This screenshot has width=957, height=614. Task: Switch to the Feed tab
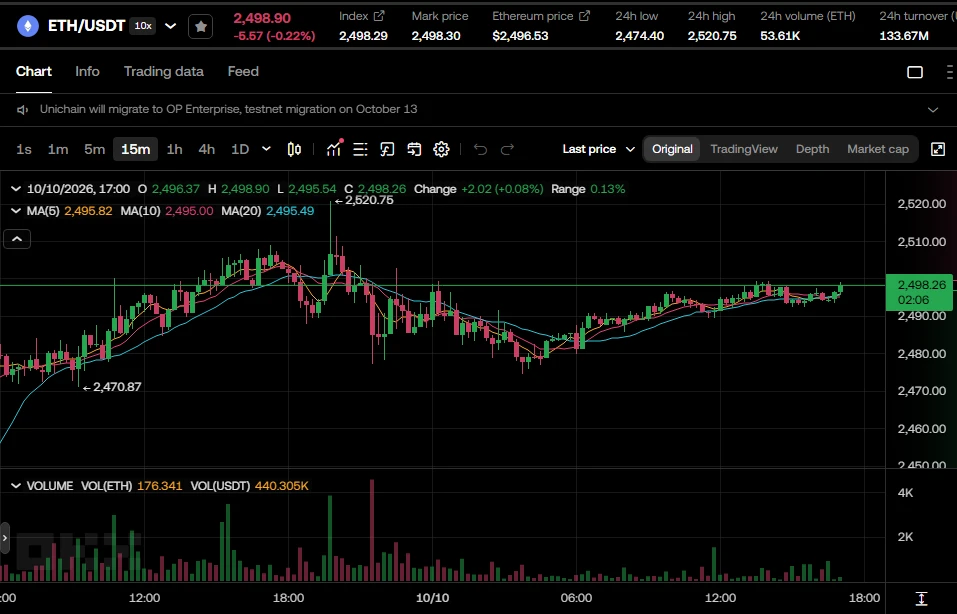[x=243, y=71]
